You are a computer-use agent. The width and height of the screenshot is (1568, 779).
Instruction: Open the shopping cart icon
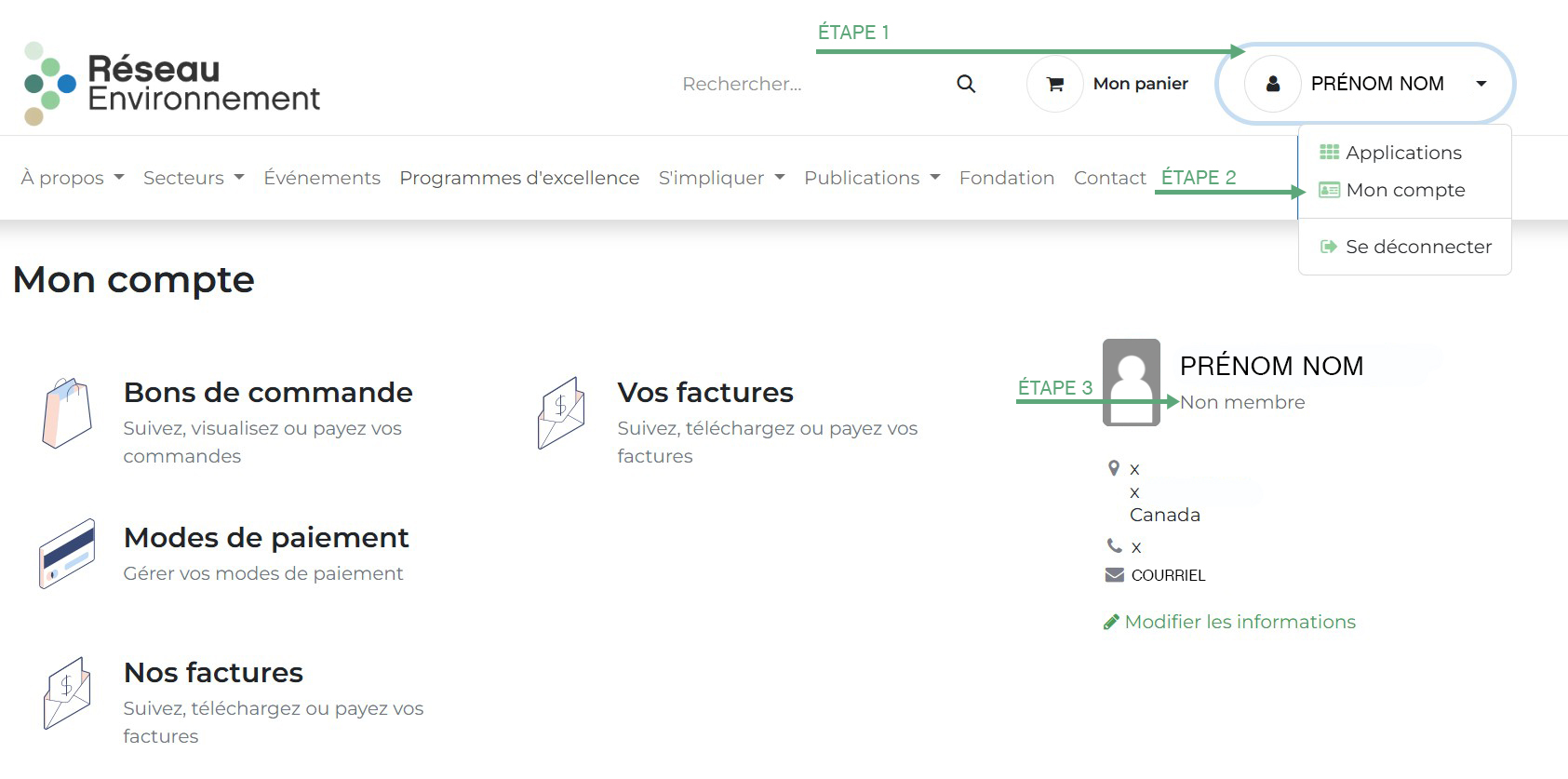(x=1055, y=84)
